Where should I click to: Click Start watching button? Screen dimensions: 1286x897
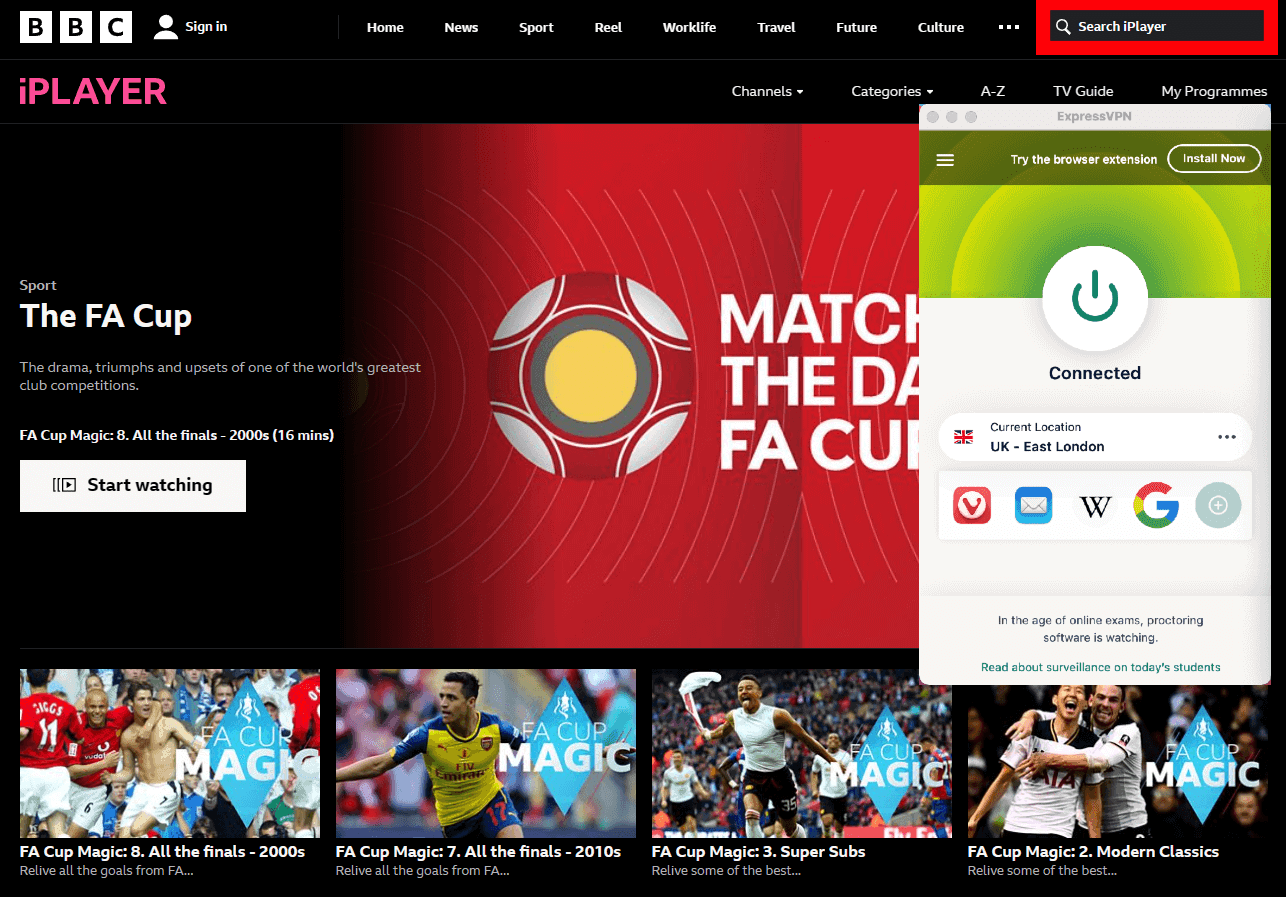click(x=133, y=486)
